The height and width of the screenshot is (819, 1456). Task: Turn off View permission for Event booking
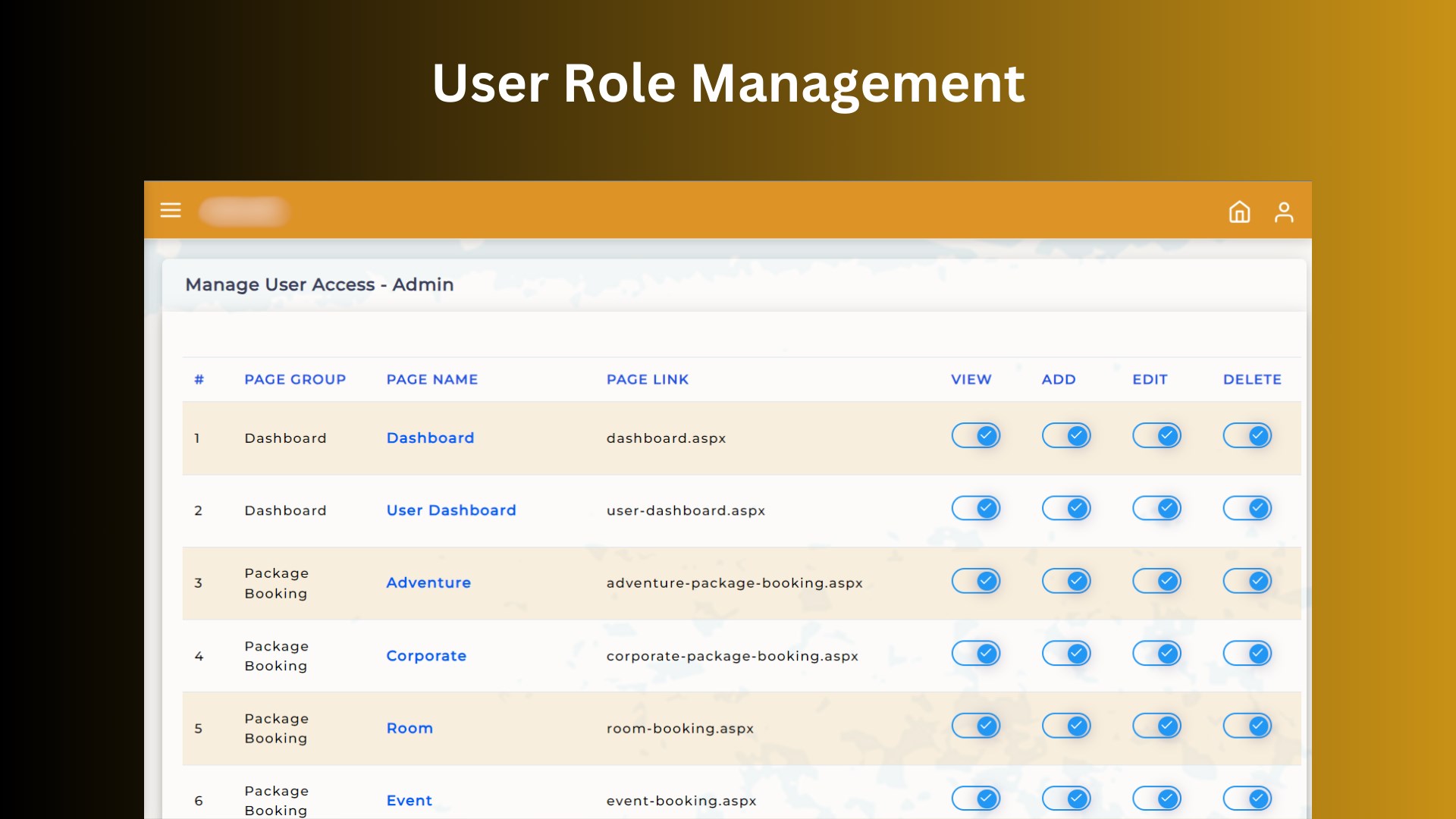click(x=976, y=799)
